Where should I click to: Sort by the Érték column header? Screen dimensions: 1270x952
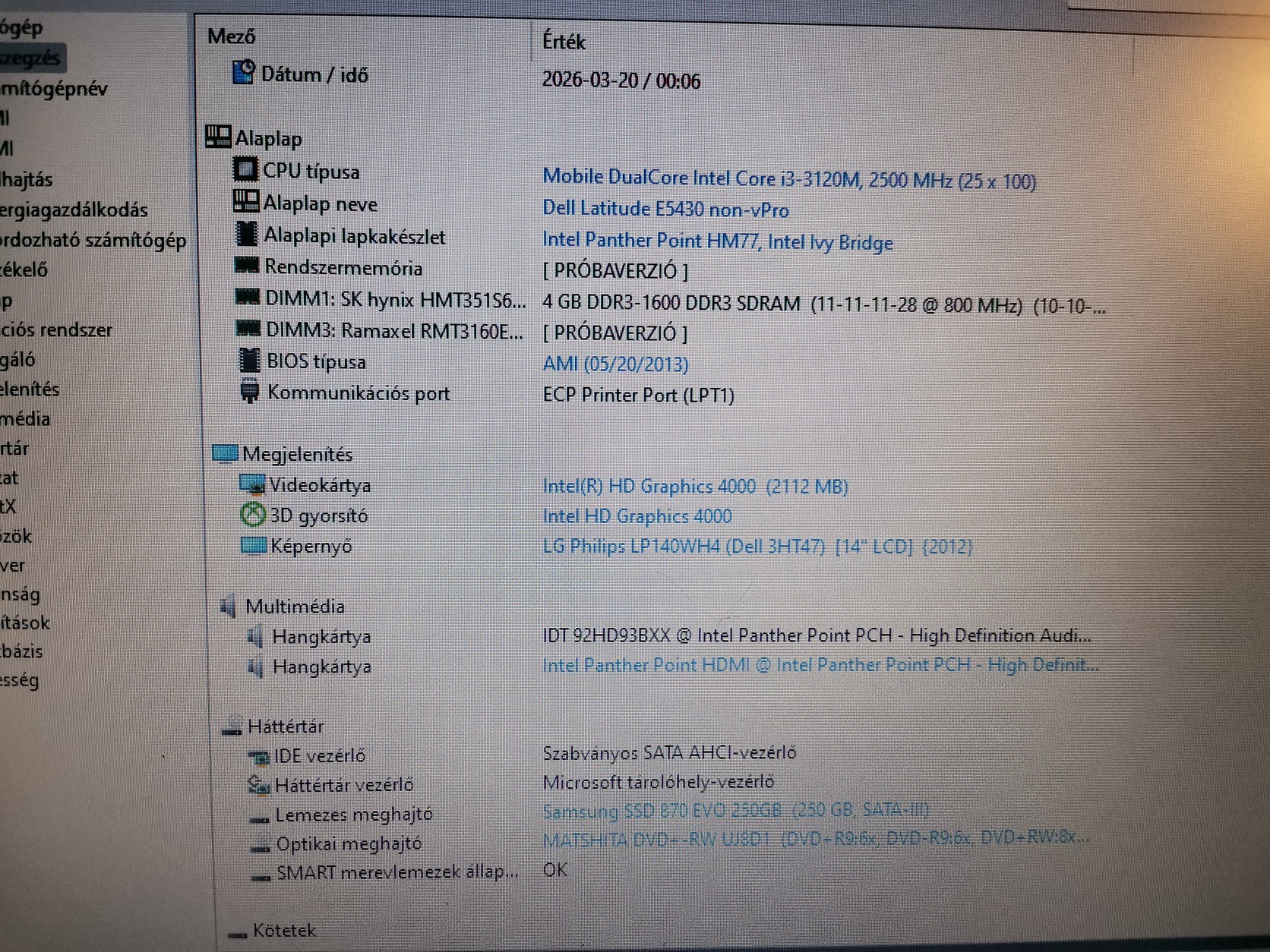tap(564, 41)
